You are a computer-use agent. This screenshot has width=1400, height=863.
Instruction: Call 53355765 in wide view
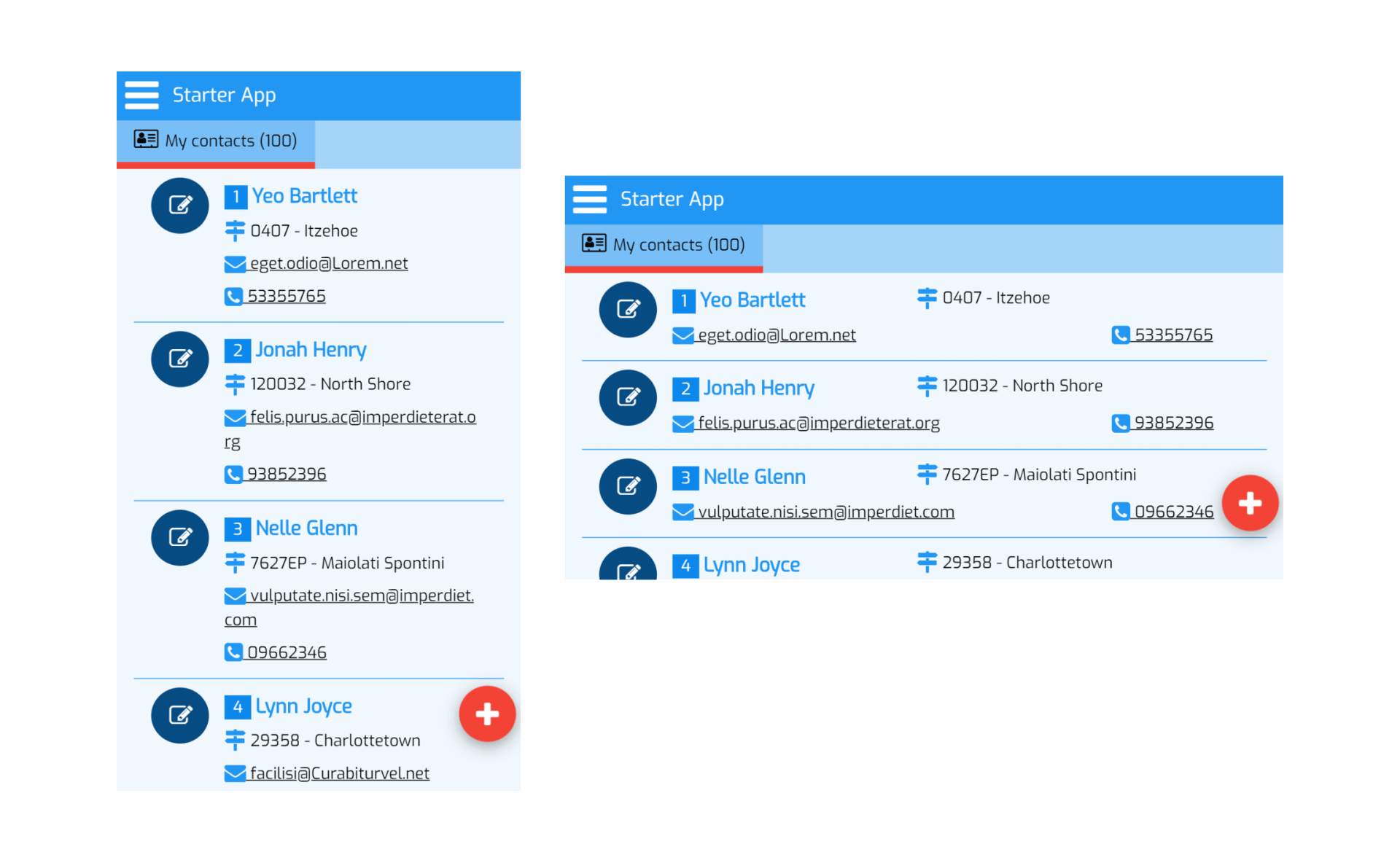pos(1162,335)
